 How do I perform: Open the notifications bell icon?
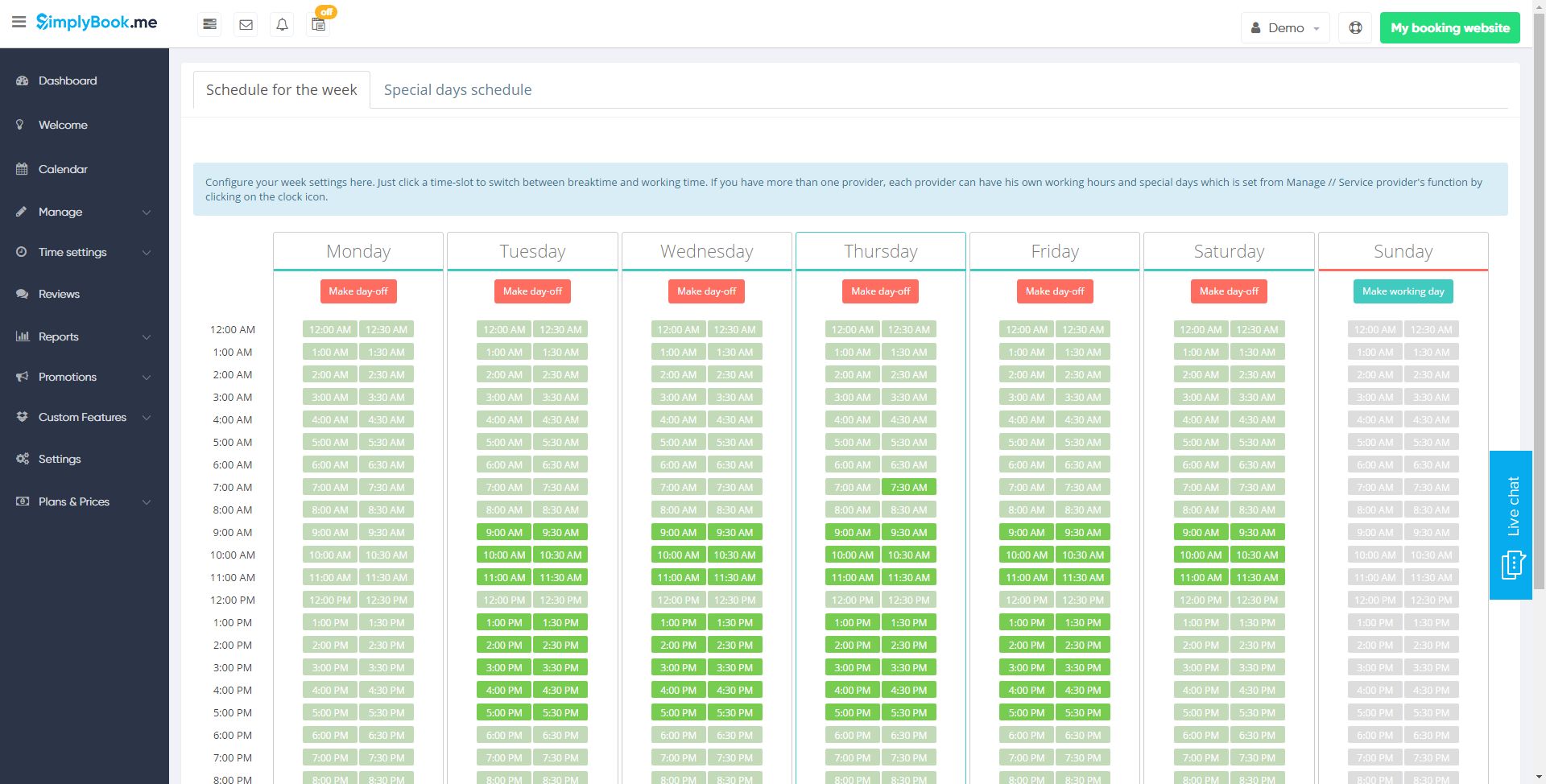283,25
